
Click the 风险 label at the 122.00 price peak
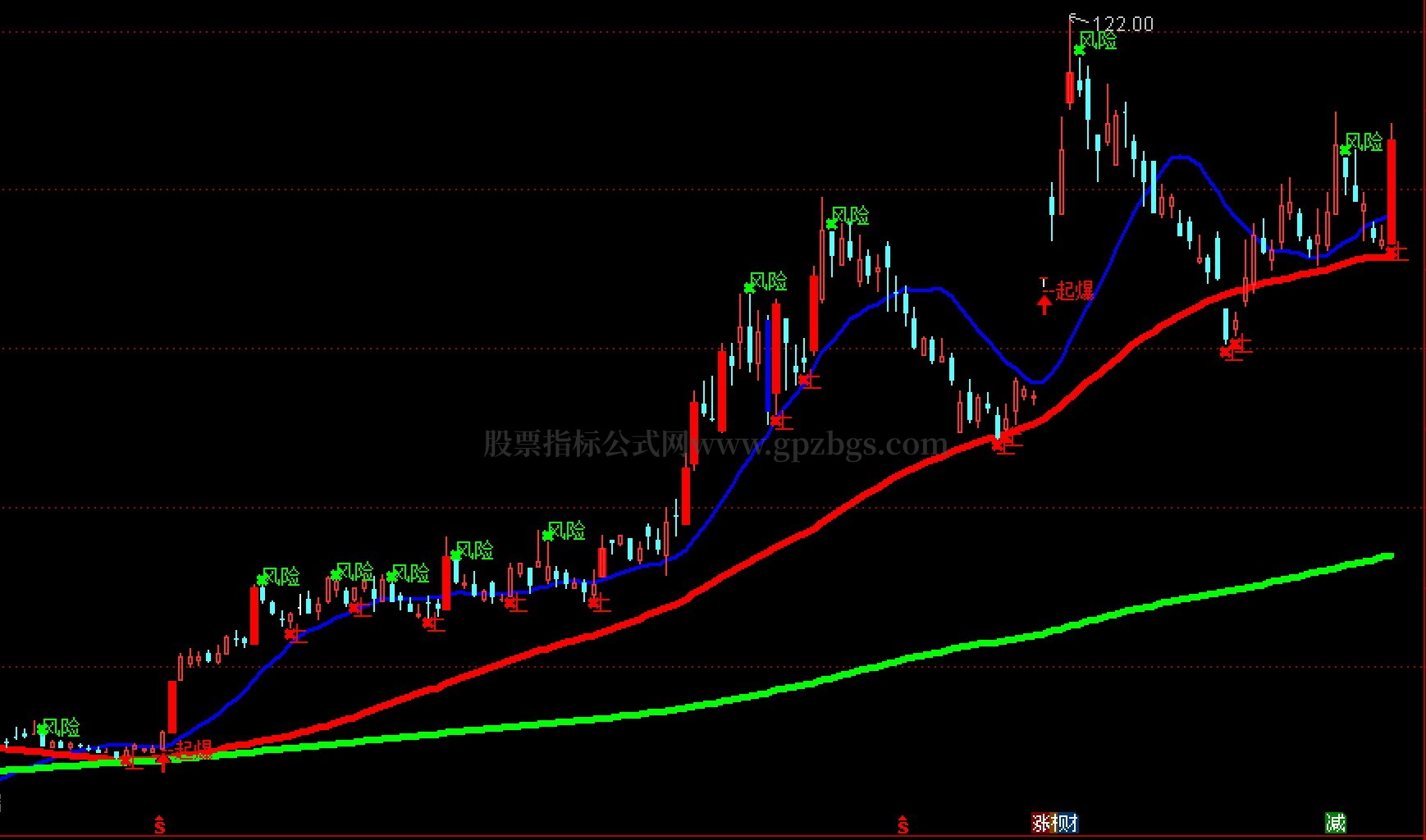1097,40
